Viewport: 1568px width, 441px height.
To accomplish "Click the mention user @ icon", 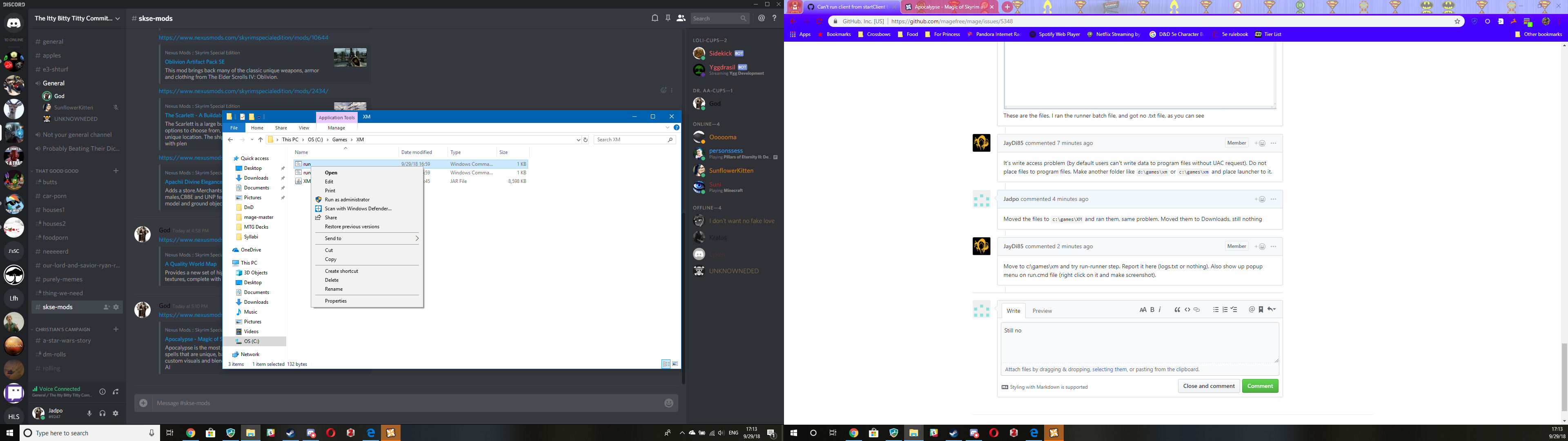I will pos(1252,310).
